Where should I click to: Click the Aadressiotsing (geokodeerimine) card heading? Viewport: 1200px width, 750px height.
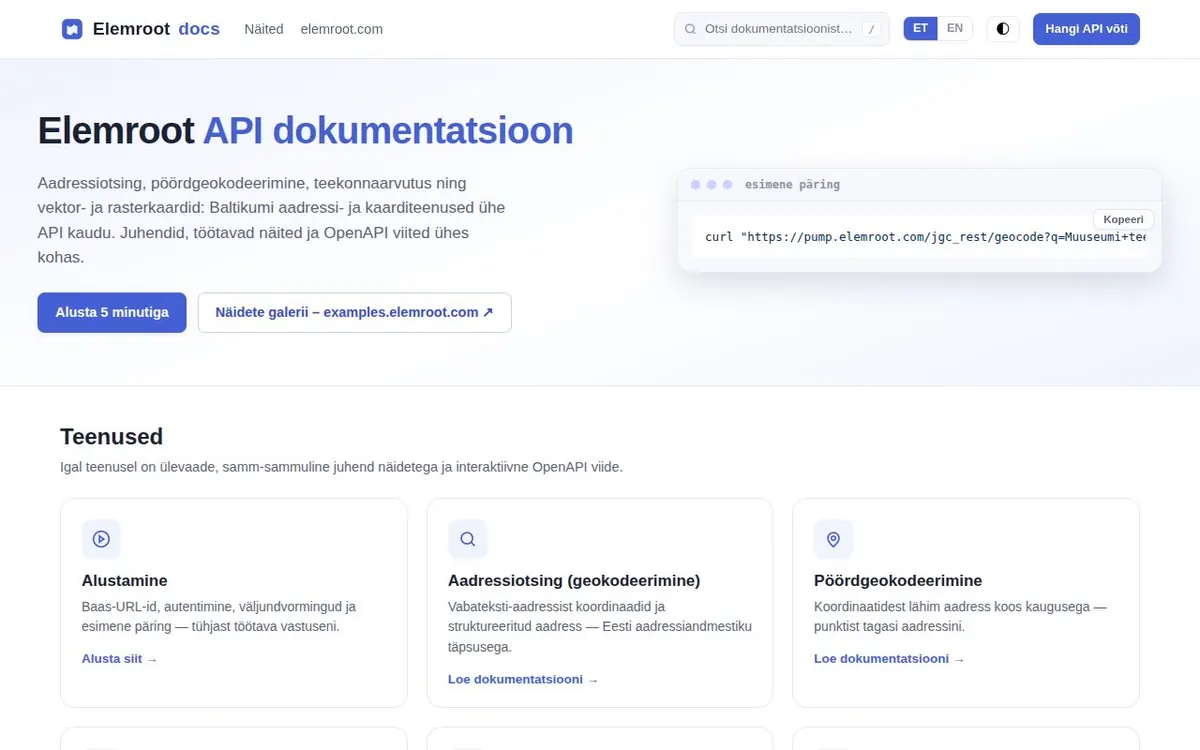pos(574,580)
